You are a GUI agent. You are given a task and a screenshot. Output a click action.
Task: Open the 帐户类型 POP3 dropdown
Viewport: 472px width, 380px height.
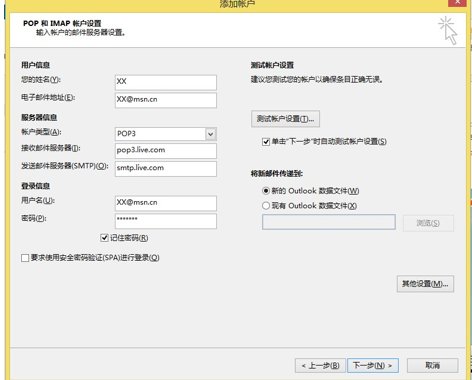[x=211, y=134]
